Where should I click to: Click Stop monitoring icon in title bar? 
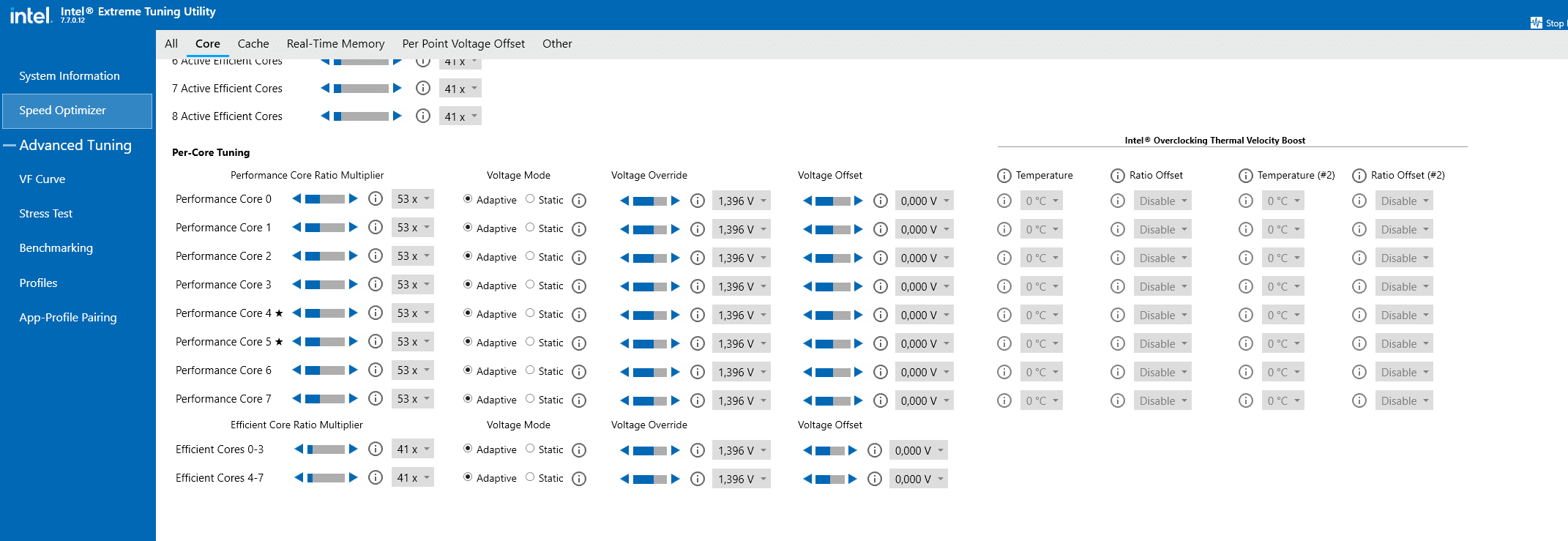[1536, 23]
